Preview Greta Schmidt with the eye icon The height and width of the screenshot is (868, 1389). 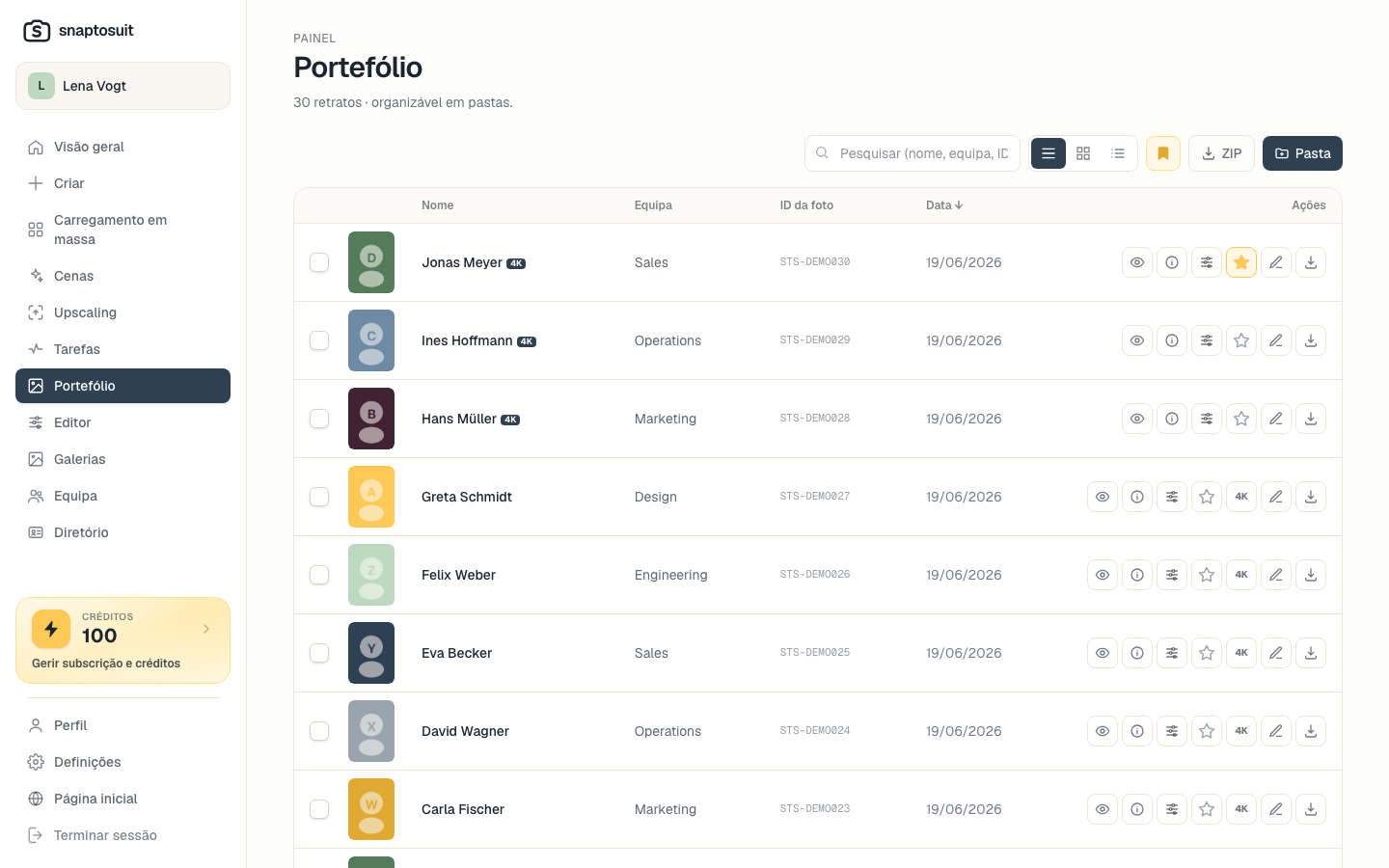click(x=1103, y=497)
